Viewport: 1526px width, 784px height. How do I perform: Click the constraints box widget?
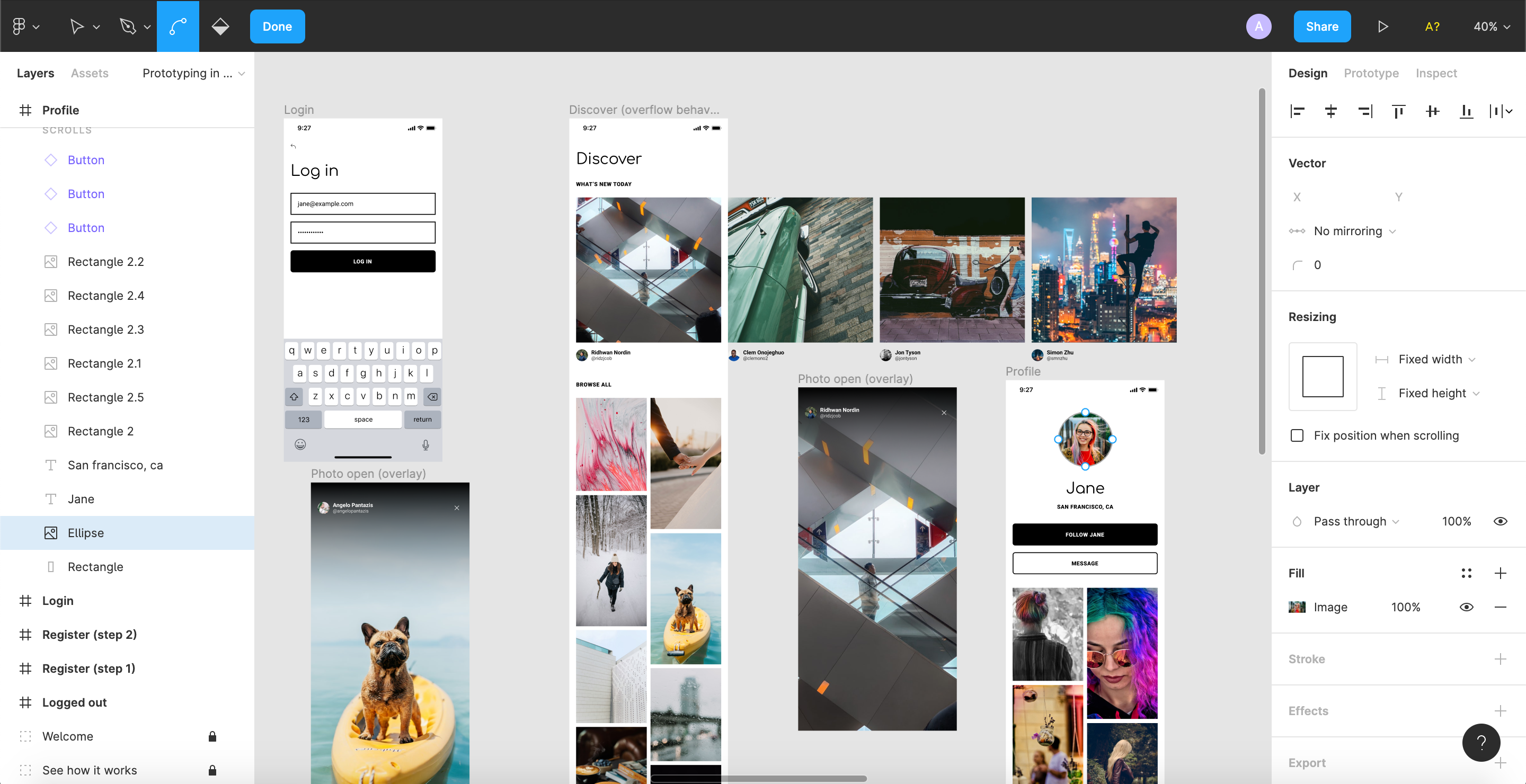point(1322,376)
